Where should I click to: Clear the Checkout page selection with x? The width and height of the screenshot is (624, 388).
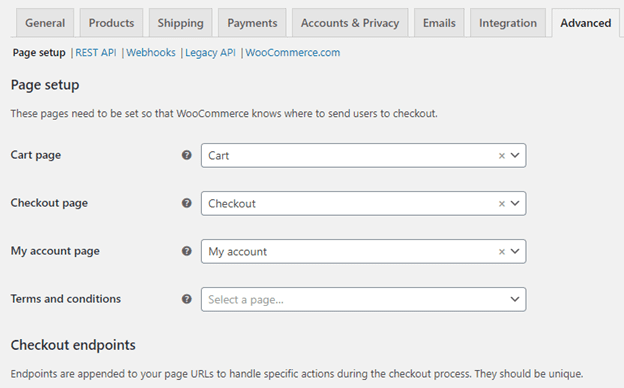(502, 204)
